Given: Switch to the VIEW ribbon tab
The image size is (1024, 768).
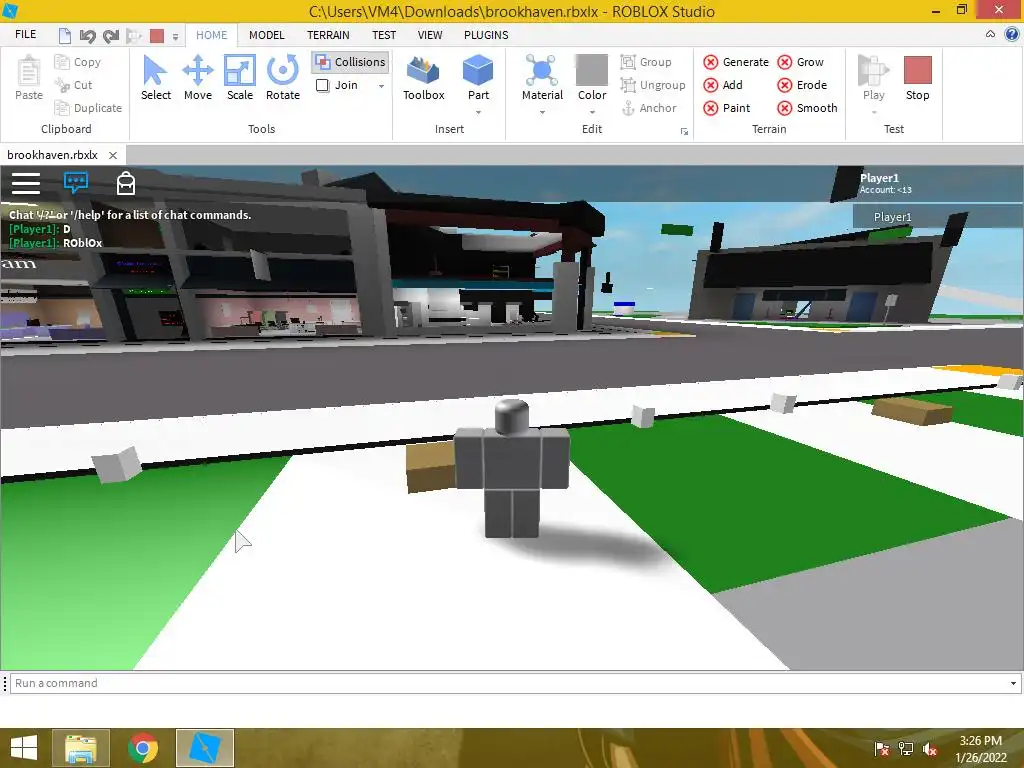Looking at the screenshot, I should [x=430, y=35].
